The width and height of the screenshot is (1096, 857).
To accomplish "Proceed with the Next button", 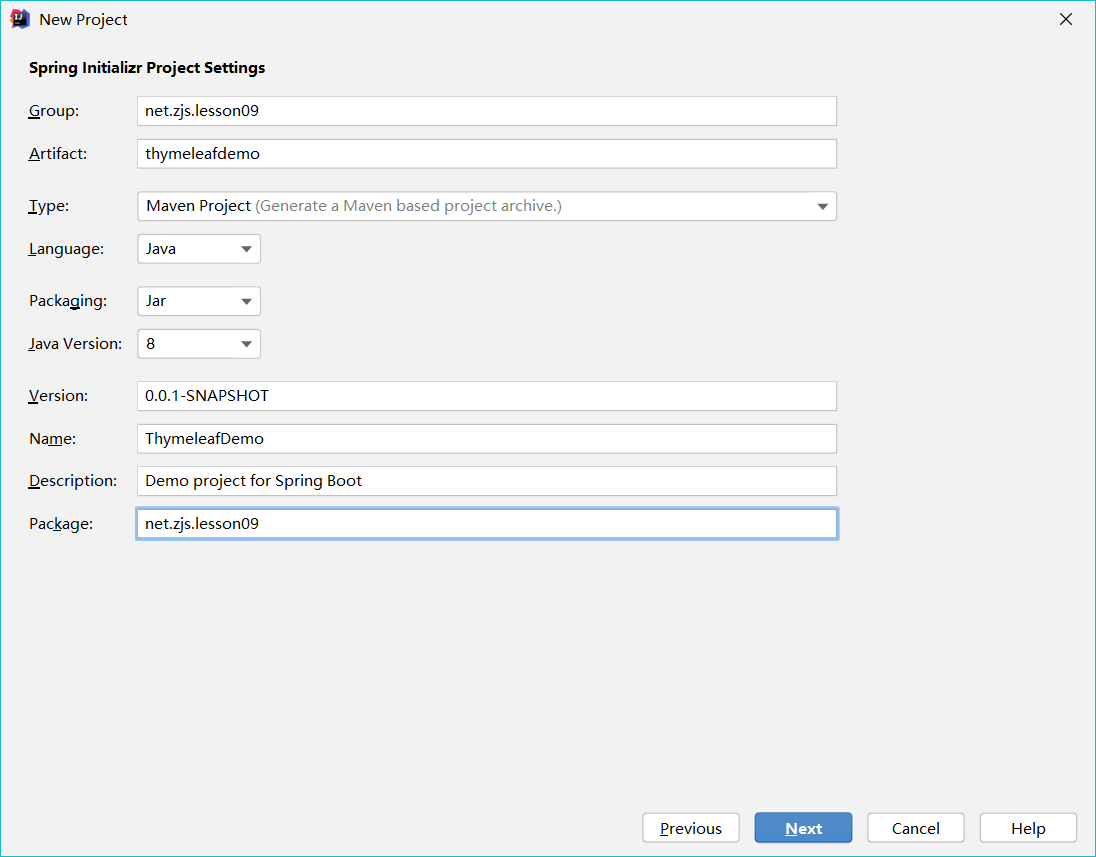I will 803,828.
